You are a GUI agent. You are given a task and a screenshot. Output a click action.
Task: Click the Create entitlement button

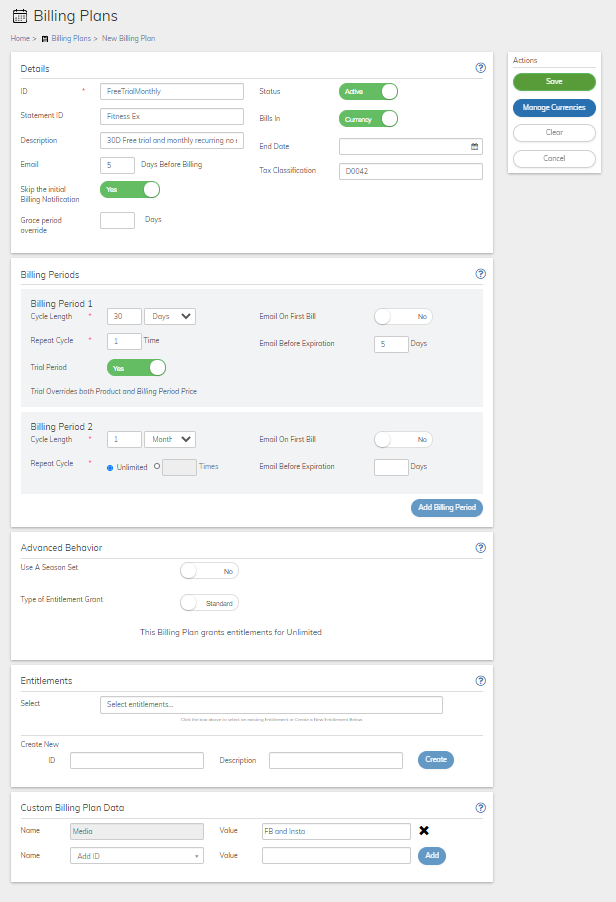tap(436, 760)
